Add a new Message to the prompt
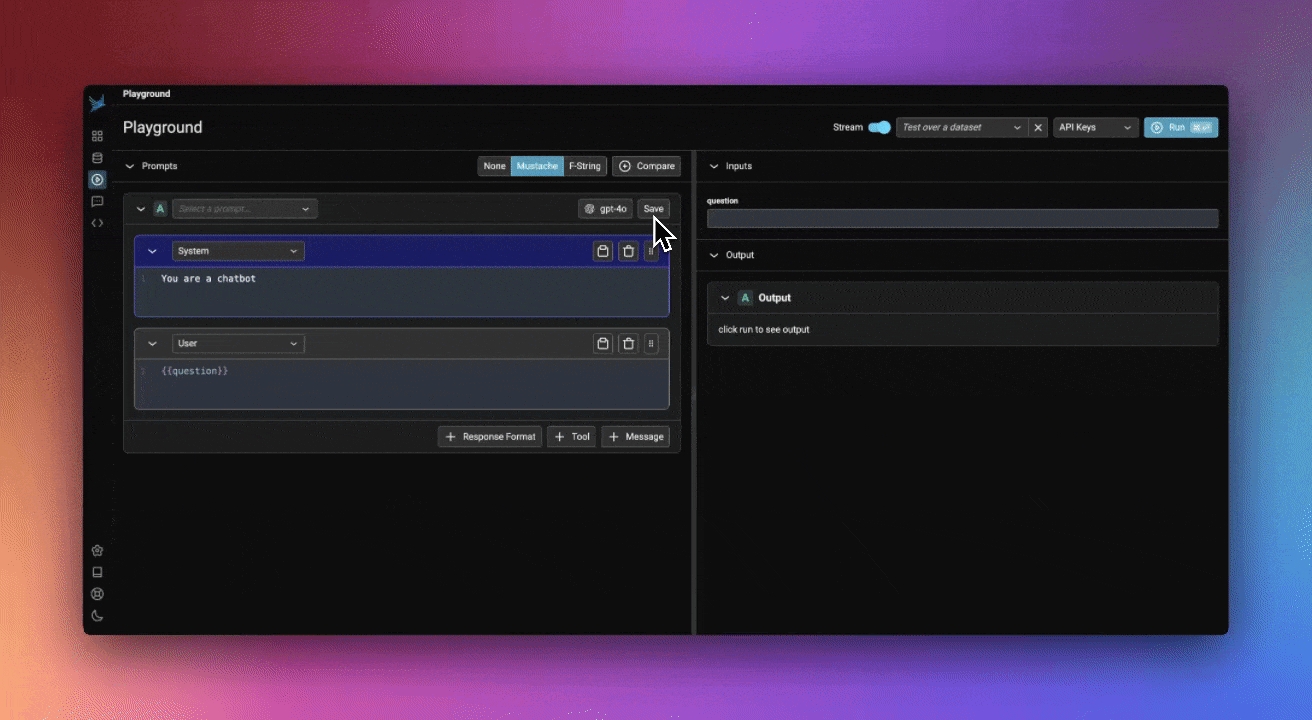 pyautogui.click(x=635, y=437)
